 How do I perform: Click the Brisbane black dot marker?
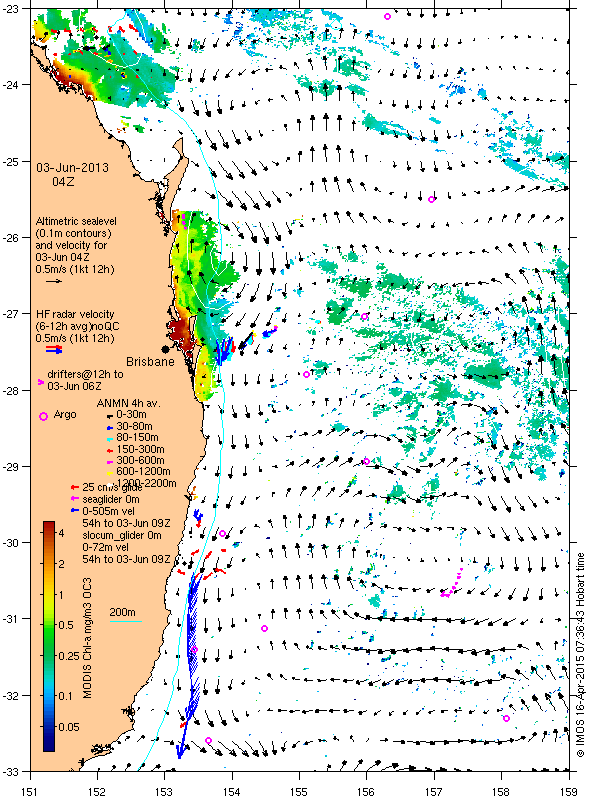[x=165, y=349]
